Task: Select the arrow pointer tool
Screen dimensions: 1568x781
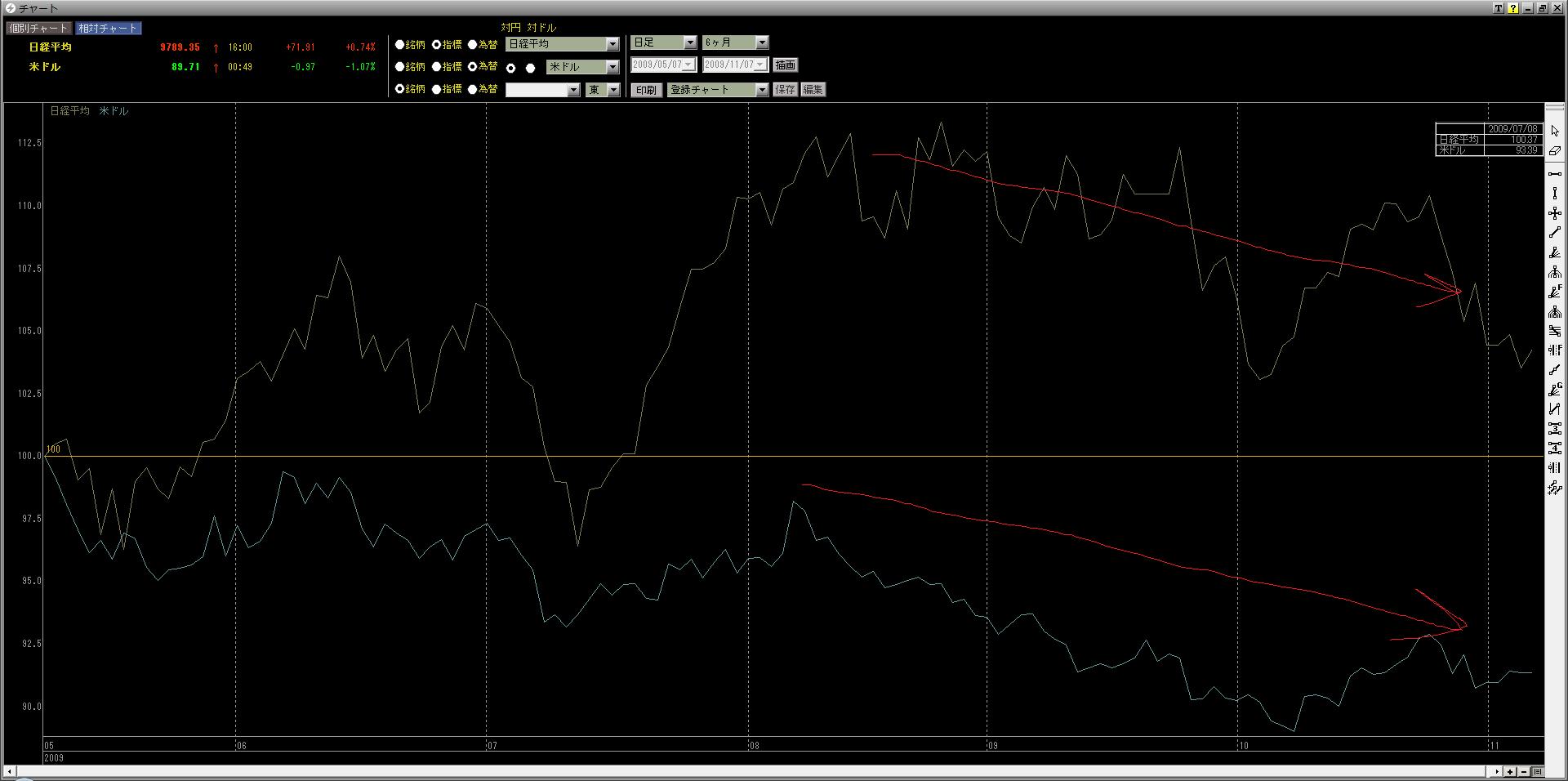Action: (1554, 132)
